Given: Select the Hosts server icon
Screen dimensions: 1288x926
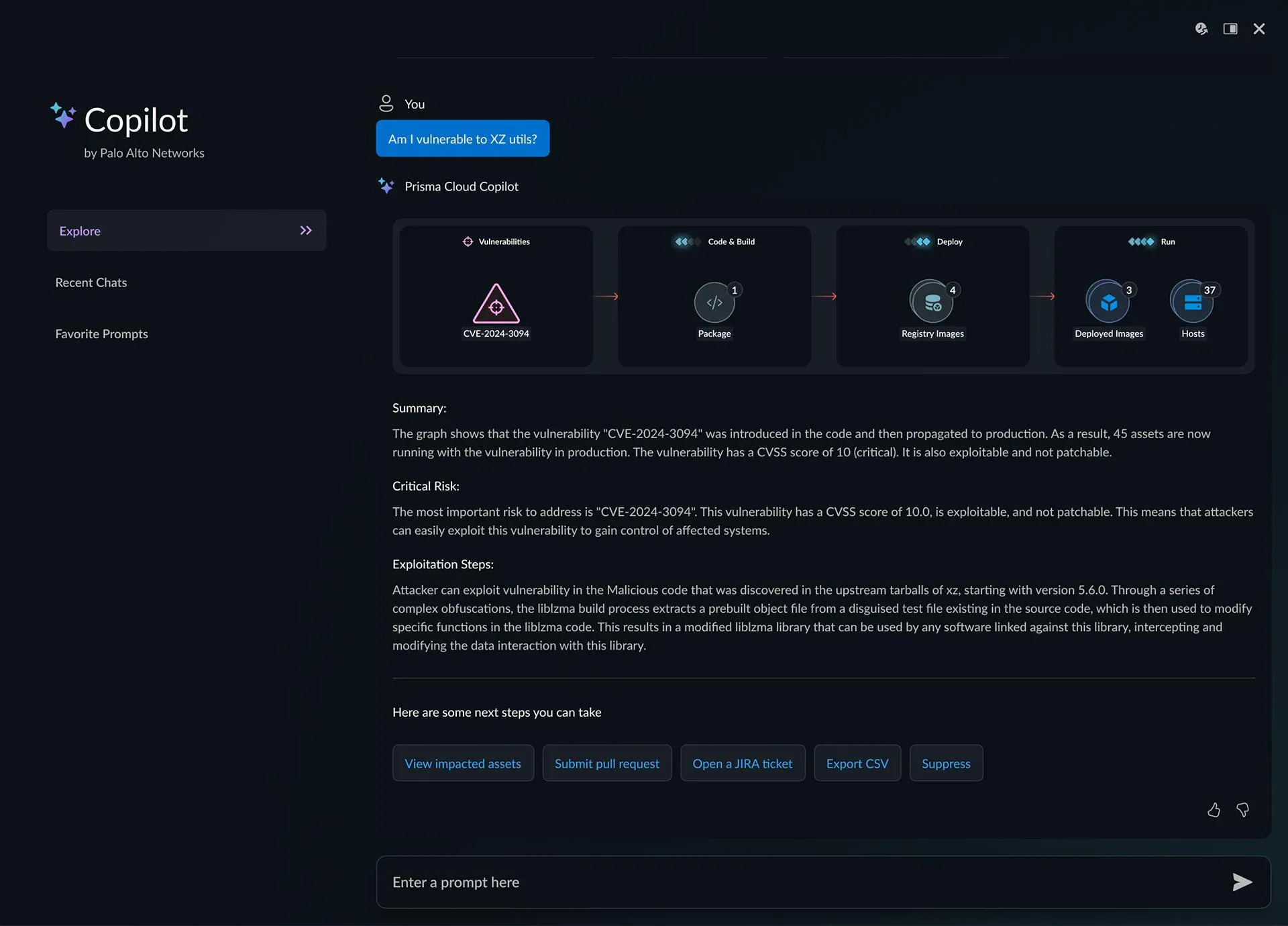Looking at the screenshot, I should point(1192,302).
